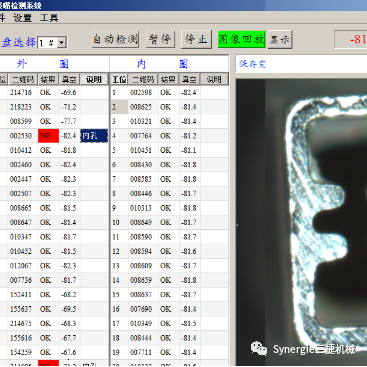Click the outer ring code 214716 cell
This screenshot has width=367, height=367.
21,92
